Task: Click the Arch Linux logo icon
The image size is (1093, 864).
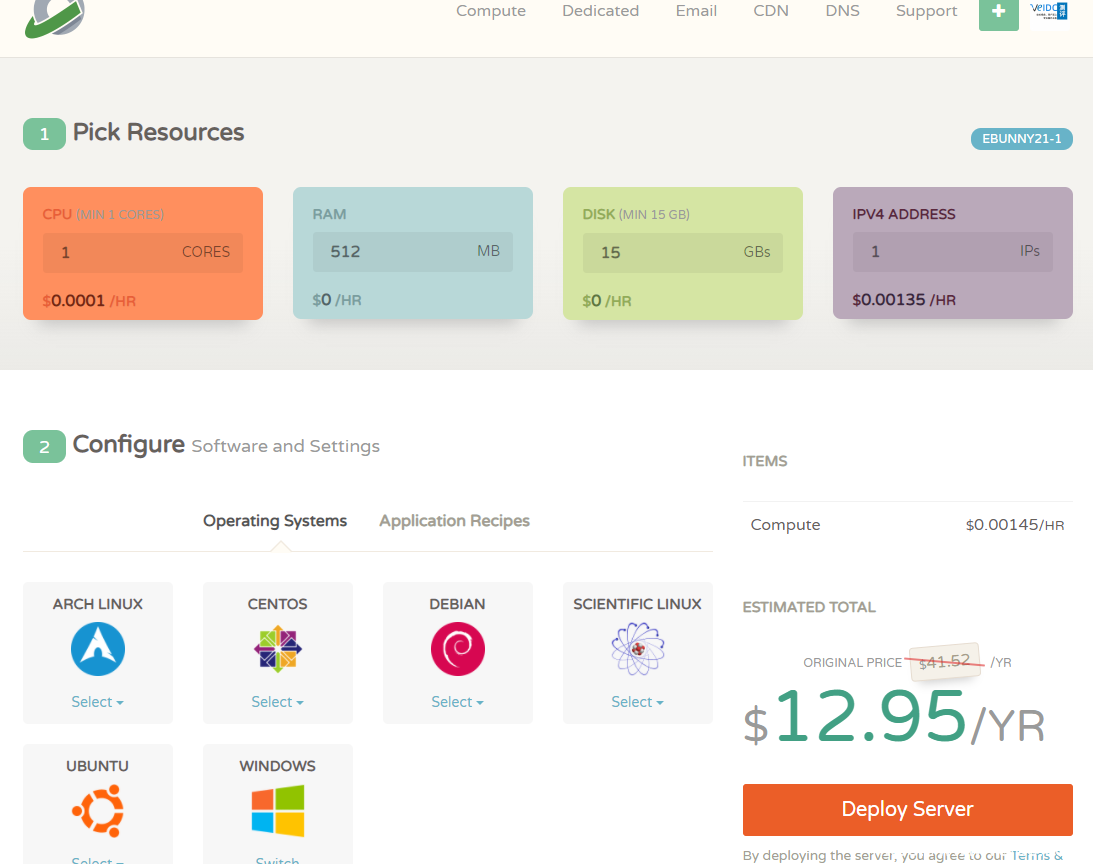Action: point(98,649)
